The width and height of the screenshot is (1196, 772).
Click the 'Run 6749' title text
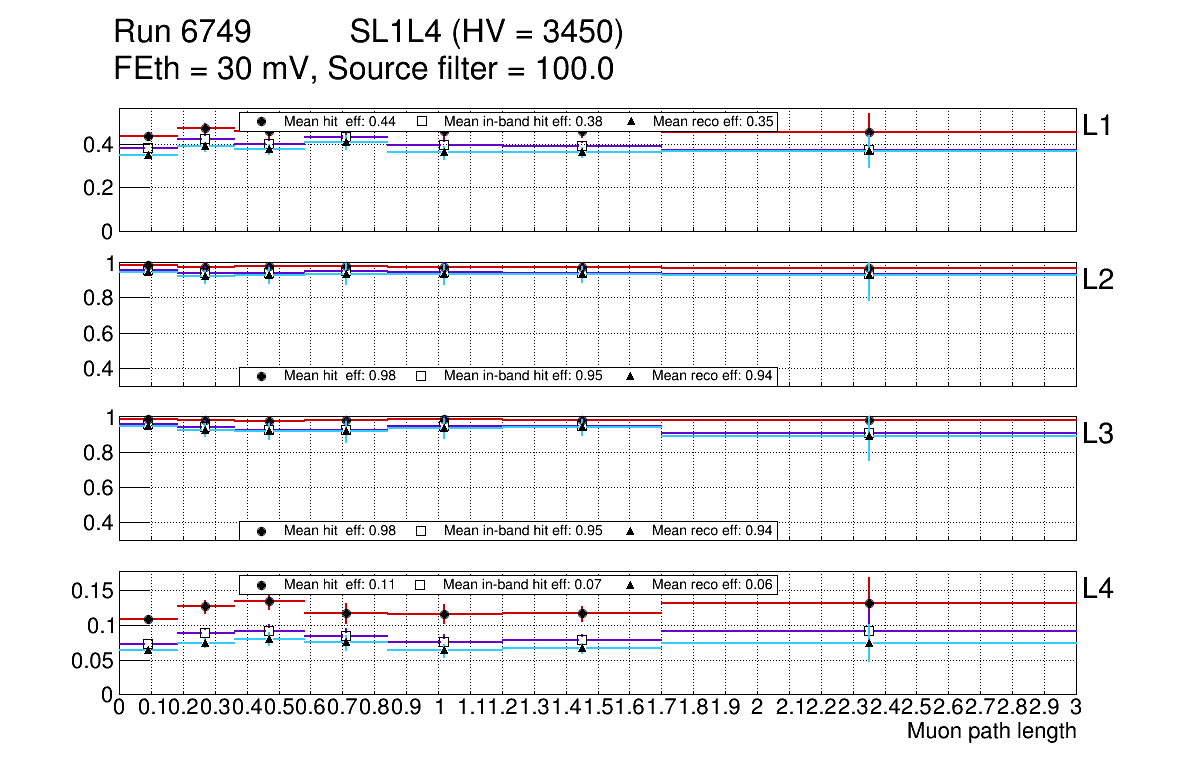pos(181,34)
